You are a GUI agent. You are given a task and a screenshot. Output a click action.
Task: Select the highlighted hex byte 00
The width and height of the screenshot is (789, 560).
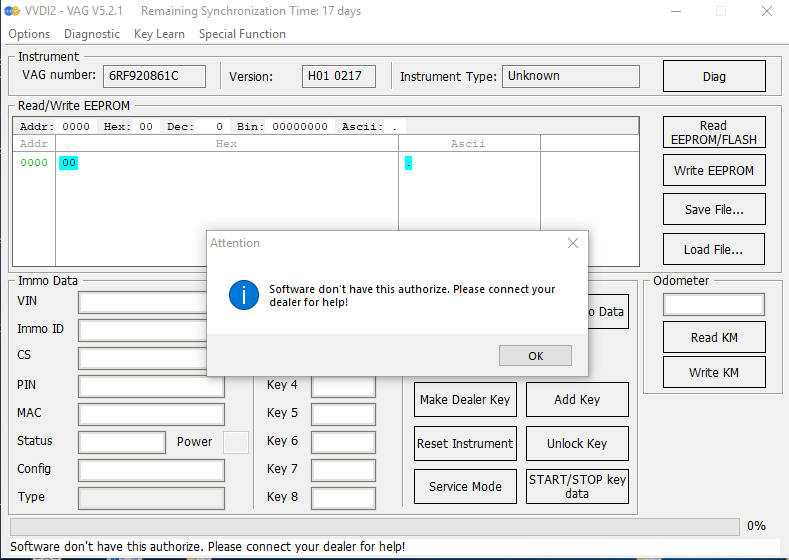[68, 163]
